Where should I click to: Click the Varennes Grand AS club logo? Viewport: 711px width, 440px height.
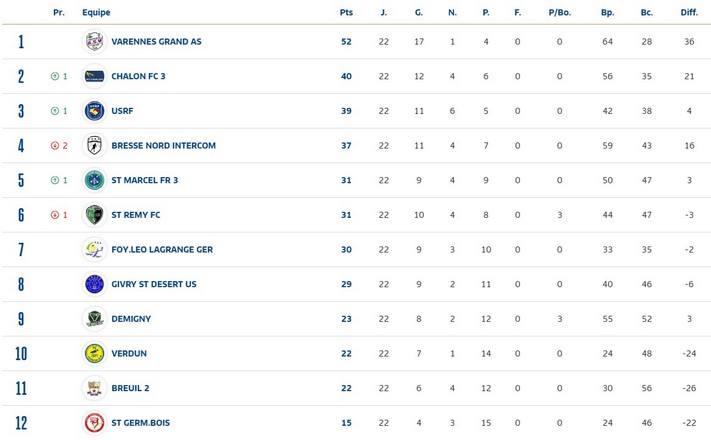pyautogui.click(x=94, y=41)
